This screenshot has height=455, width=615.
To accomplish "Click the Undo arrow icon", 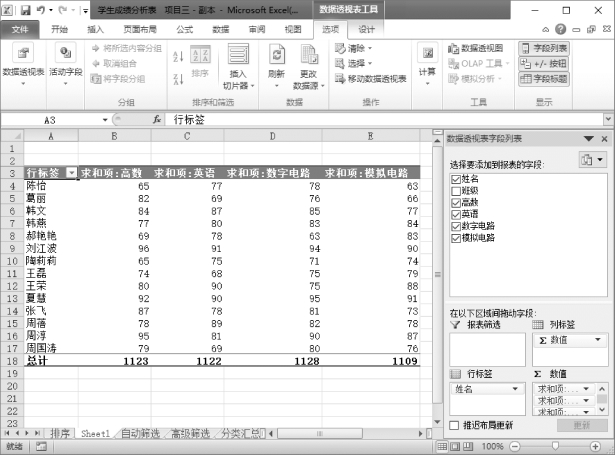I will click(x=40, y=10).
